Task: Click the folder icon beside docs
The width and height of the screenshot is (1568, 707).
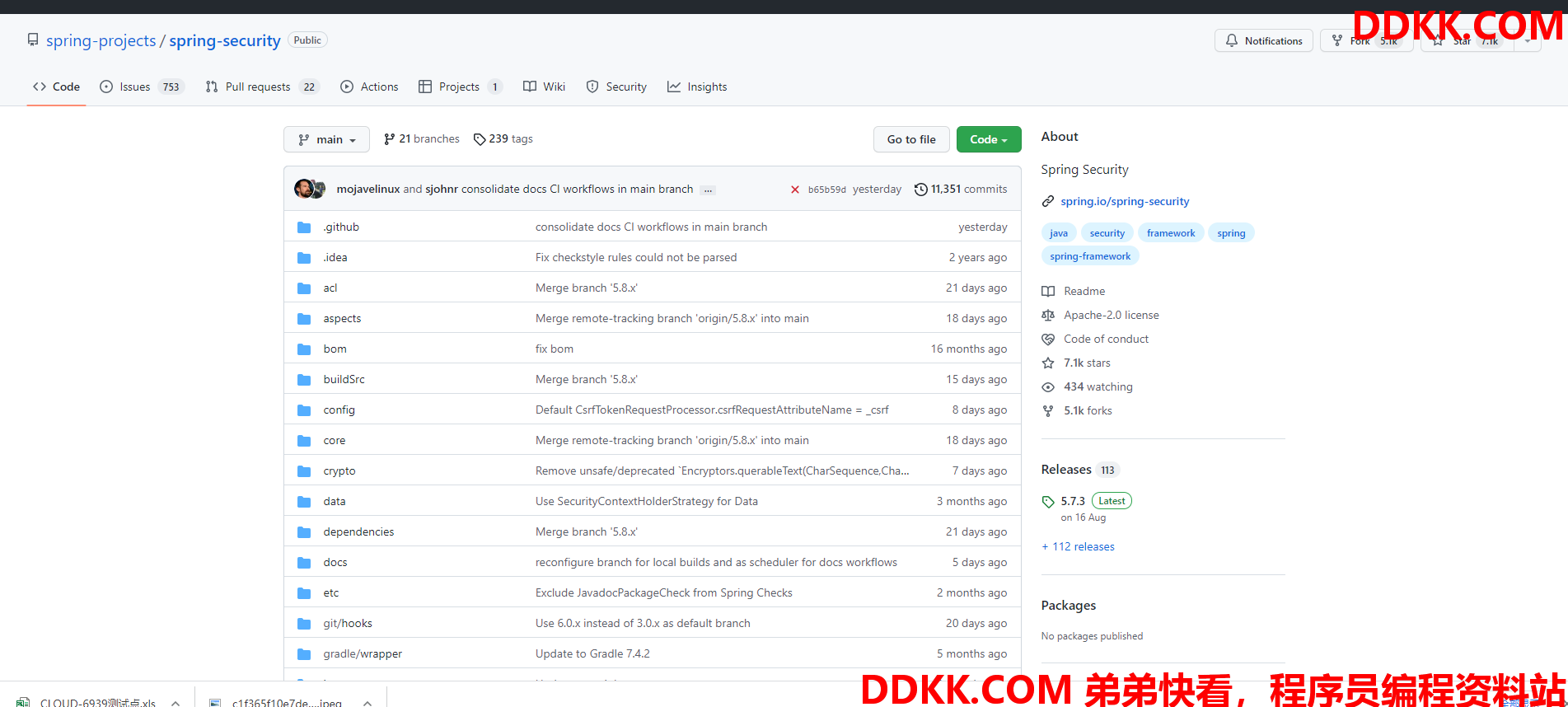Action: (x=304, y=563)
